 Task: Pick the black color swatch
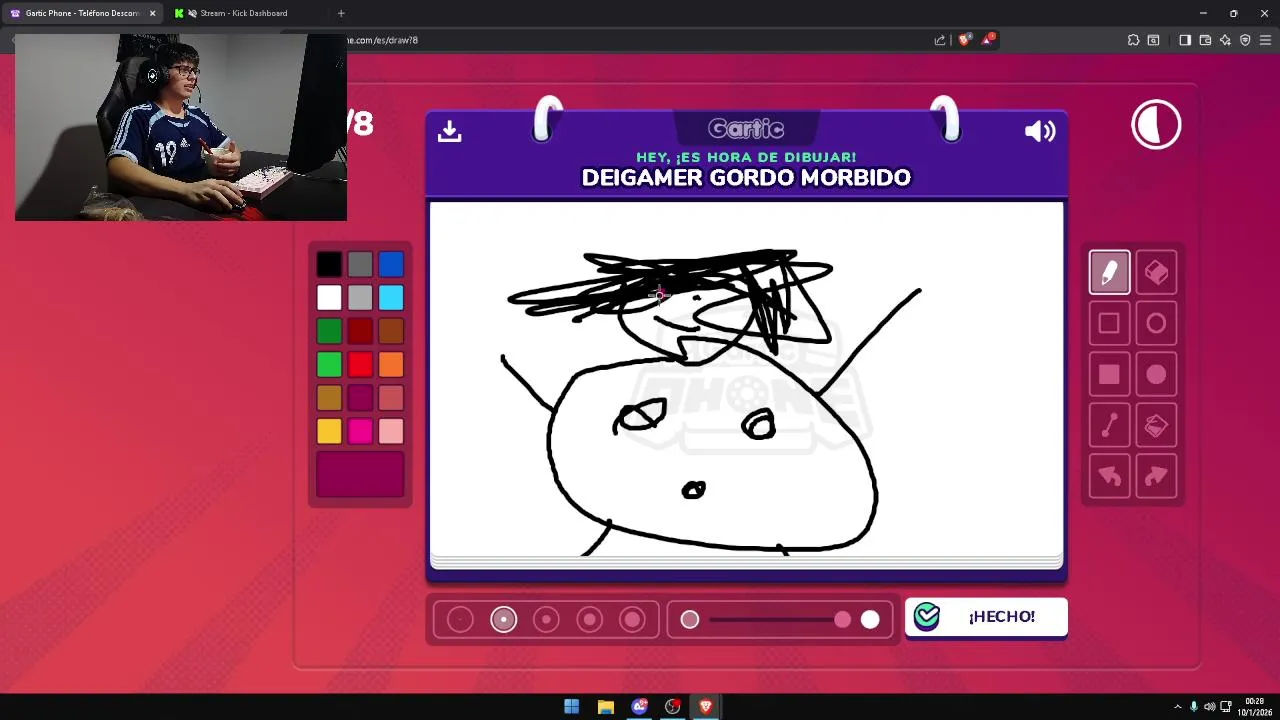click(x=329, y=264)
